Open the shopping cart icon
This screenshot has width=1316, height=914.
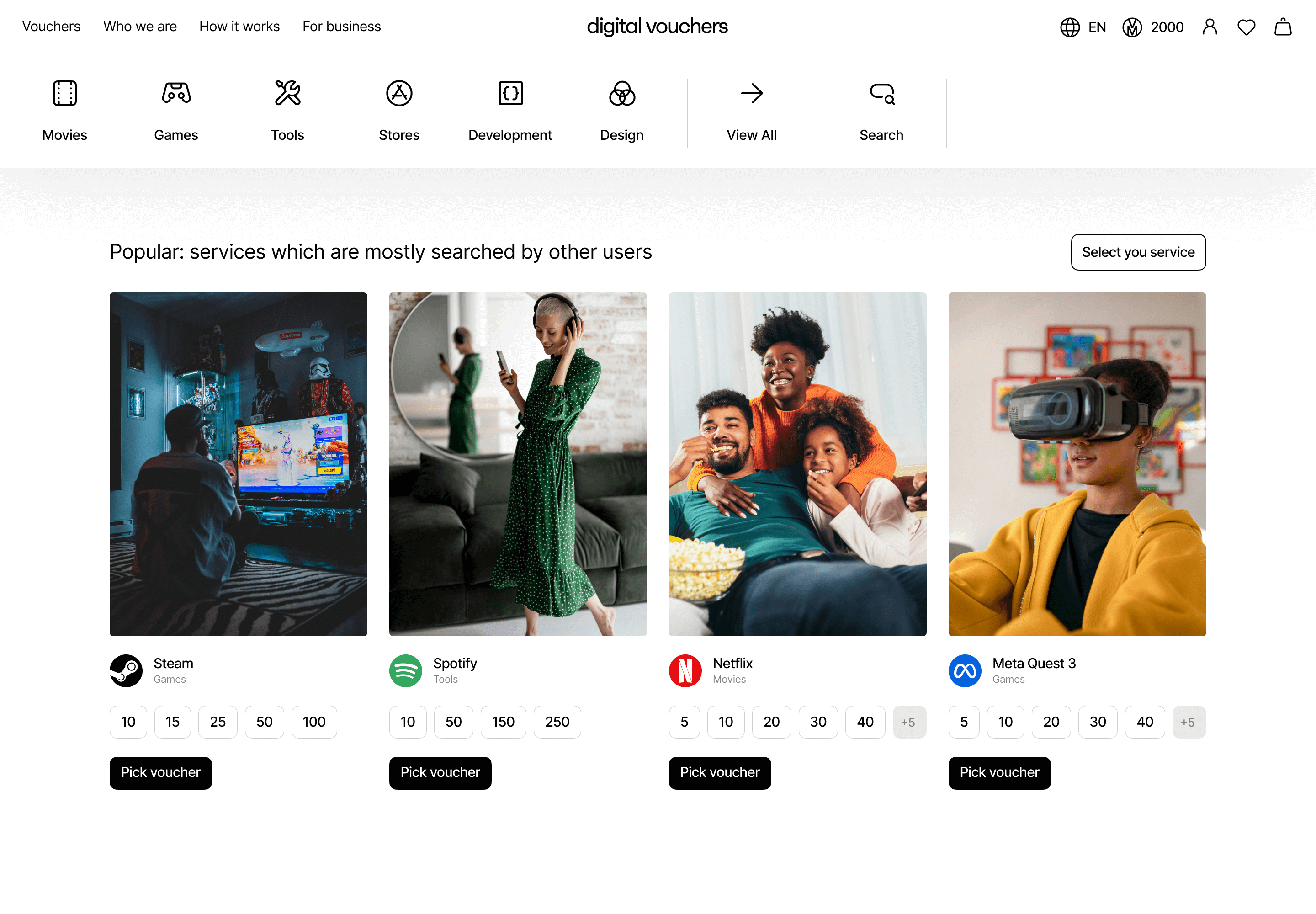(x=1283, y=27)
